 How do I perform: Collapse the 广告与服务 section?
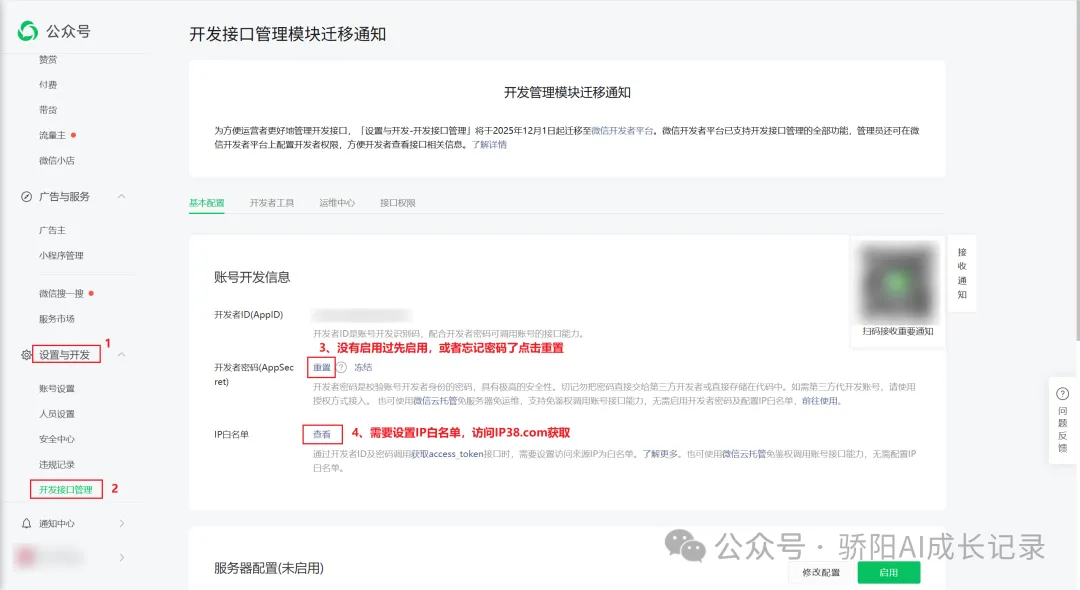(121, 197)
